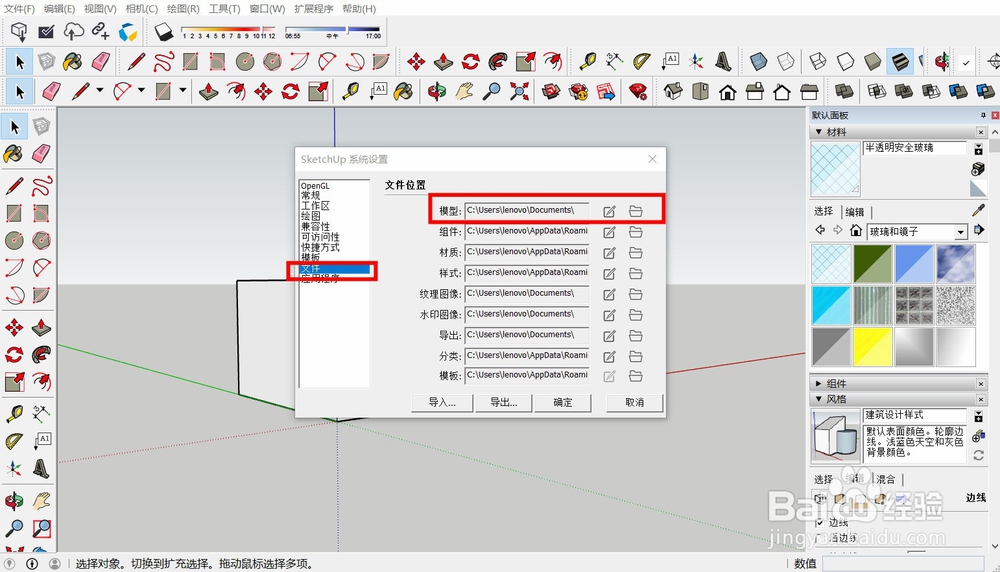Edit the 样式 path with the pencil icon

pyautogui.click(x=610, y=273)
